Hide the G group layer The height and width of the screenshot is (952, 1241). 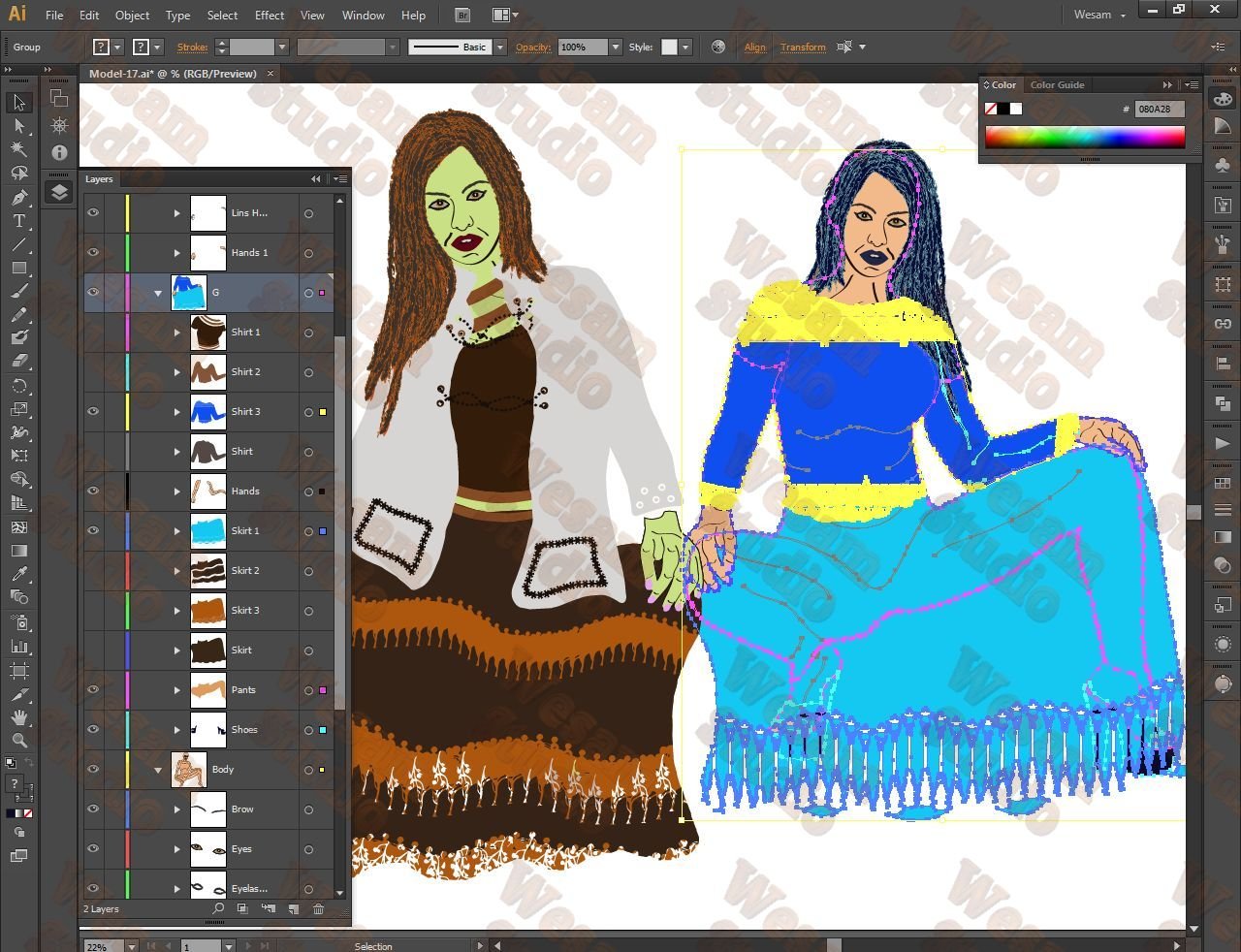pyautogui.click(x=93, y=293)
